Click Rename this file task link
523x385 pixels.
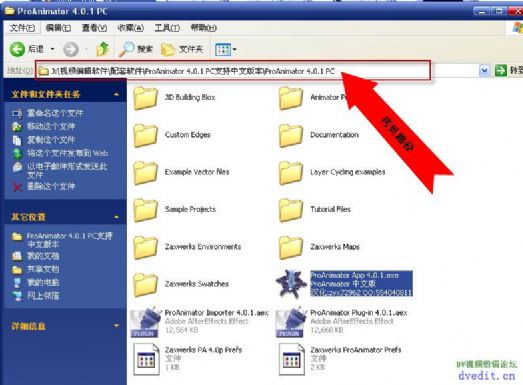pos(55,113)
